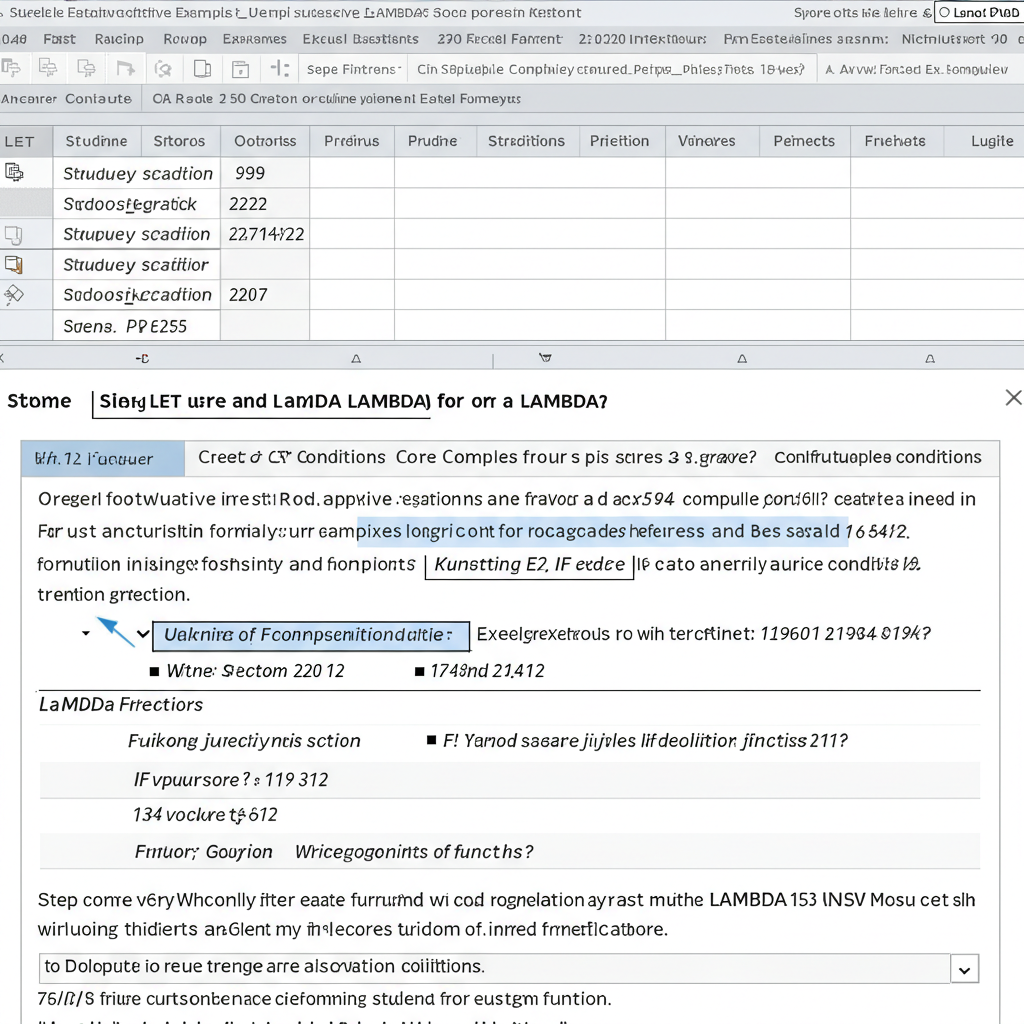Click the page layout icon in toolbar
1024x1024 pixels.
tap(202, 69)
